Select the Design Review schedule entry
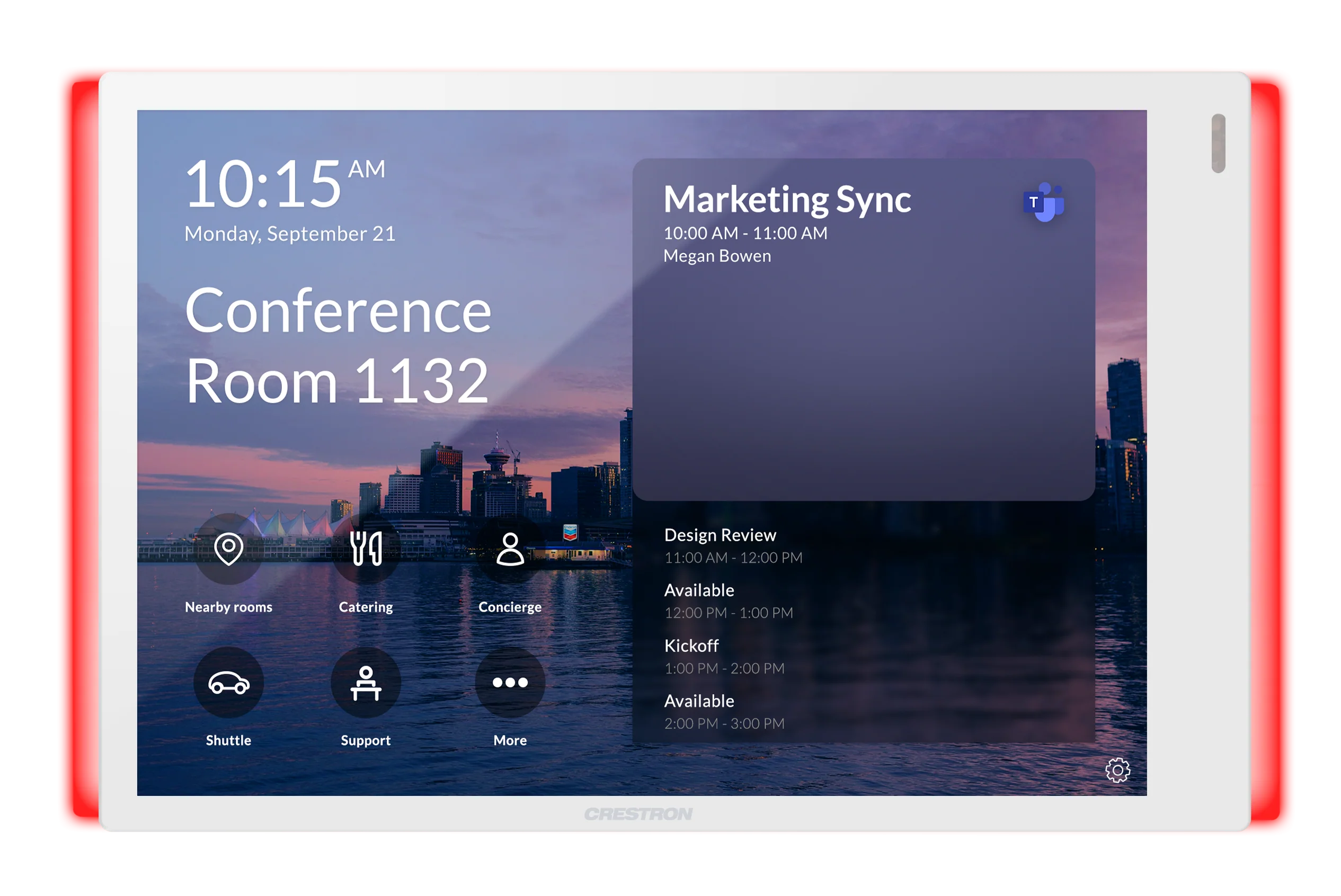The width and height of the screenshot is (1341, 896). [x=863, y=546]
